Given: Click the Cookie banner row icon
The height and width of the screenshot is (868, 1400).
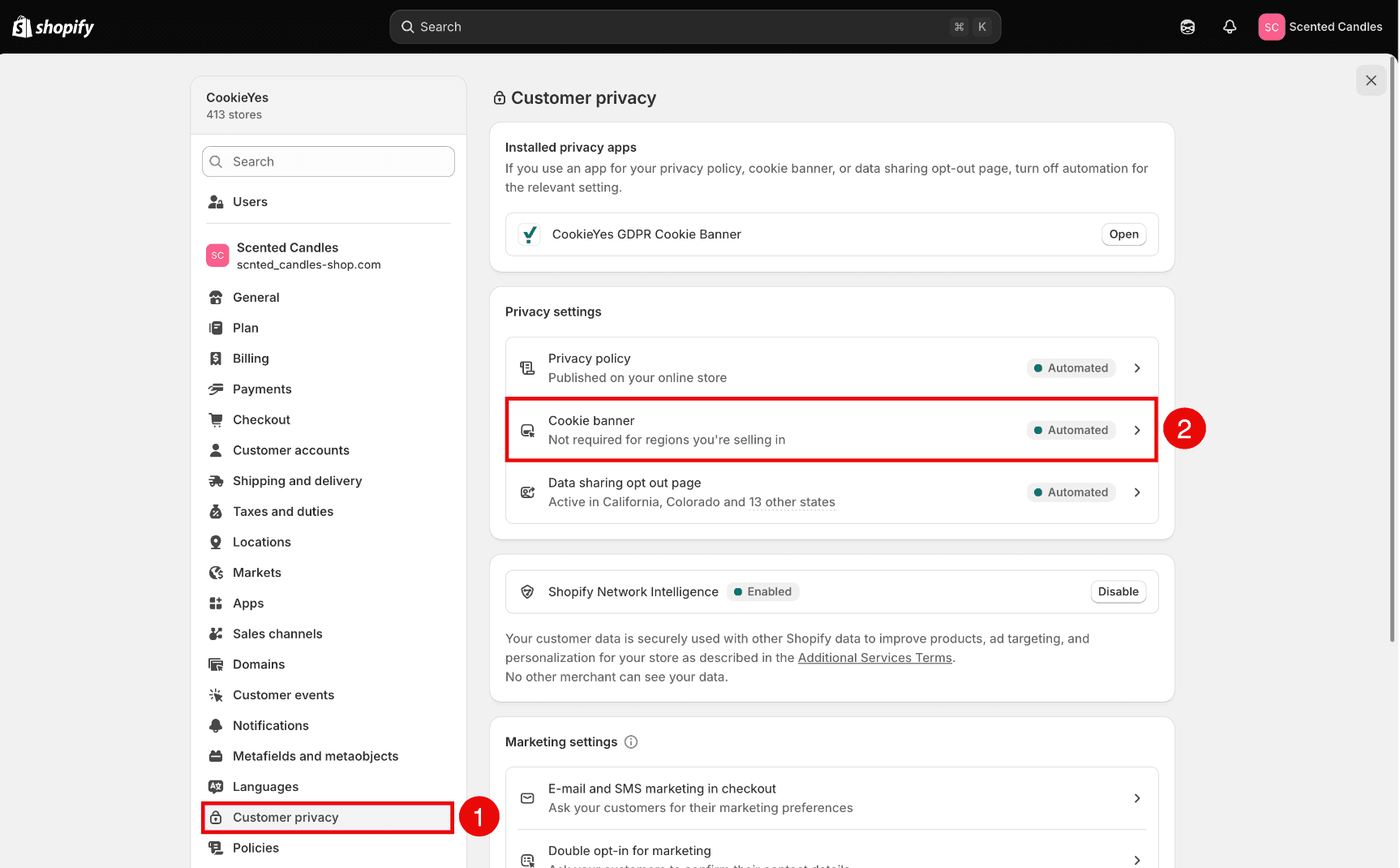Looking at the screenshot, I should (527, 430).
